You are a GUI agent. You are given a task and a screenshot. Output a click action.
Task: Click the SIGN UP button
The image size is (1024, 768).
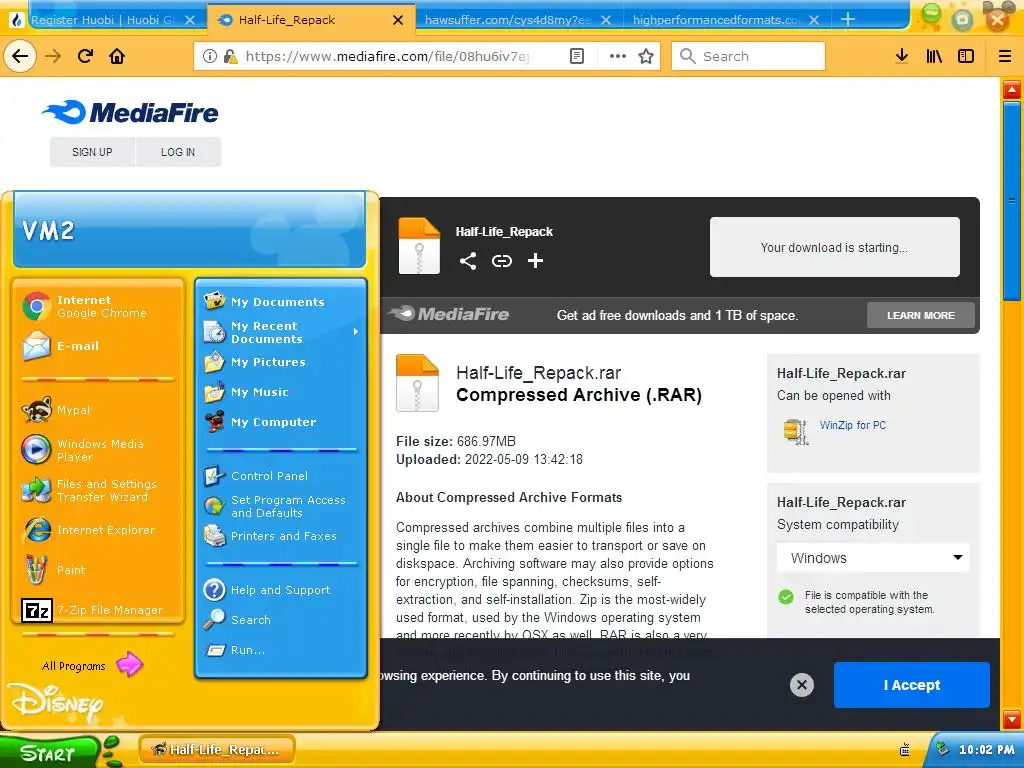click(x=92, y=152)
